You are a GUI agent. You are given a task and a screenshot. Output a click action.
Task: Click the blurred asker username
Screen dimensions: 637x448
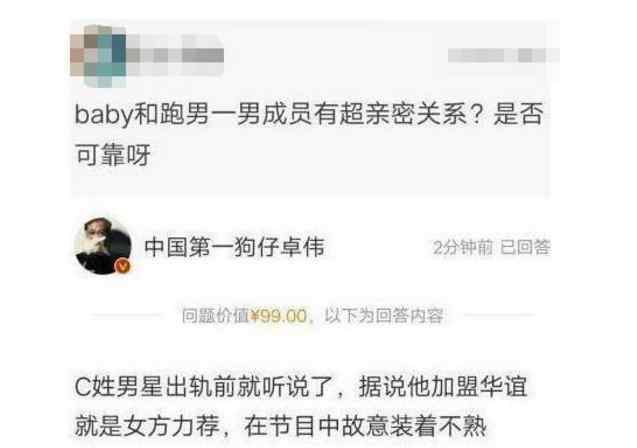[x=176, y=55]
